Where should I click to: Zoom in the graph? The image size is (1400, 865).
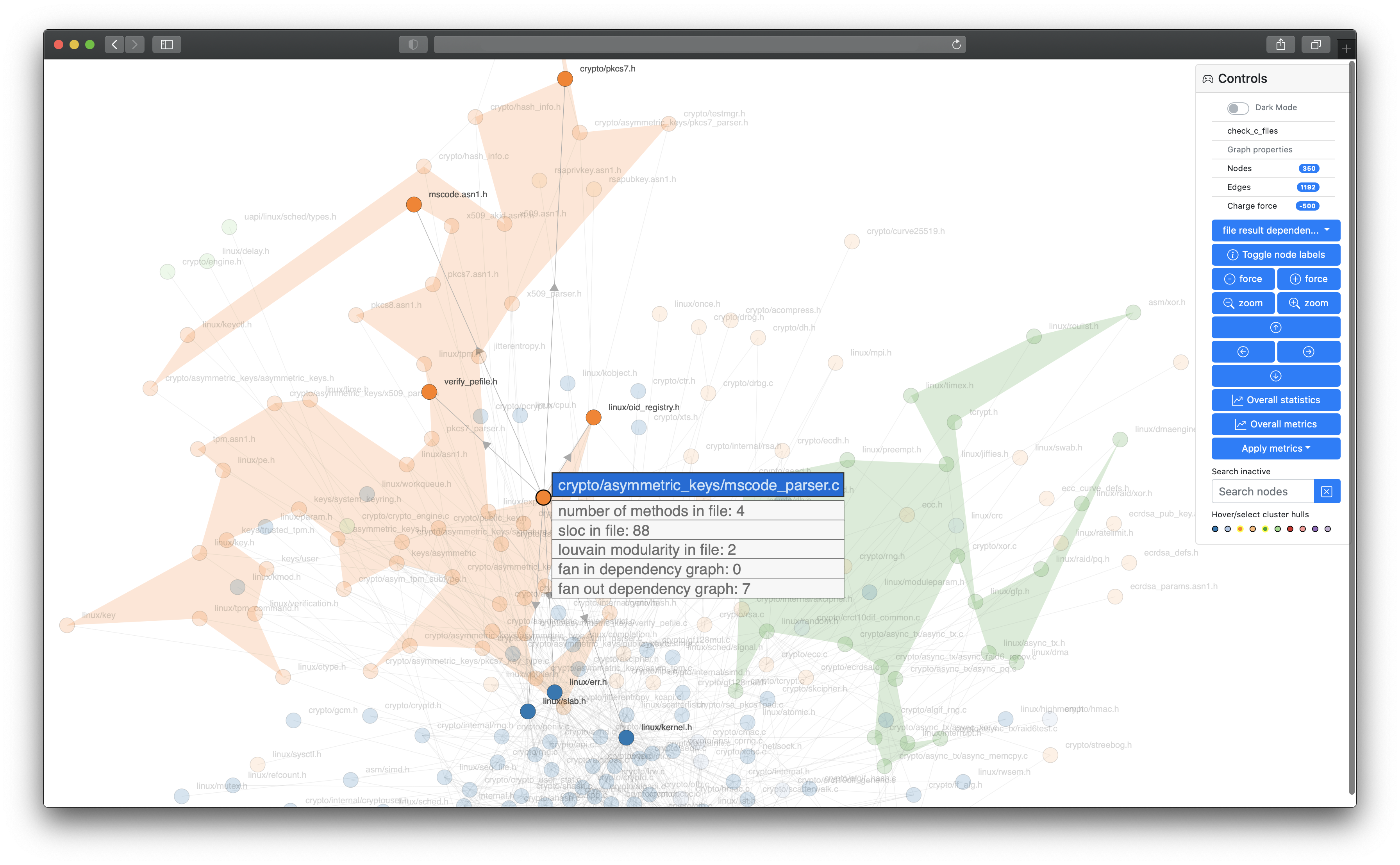[x=1309, y=303]
